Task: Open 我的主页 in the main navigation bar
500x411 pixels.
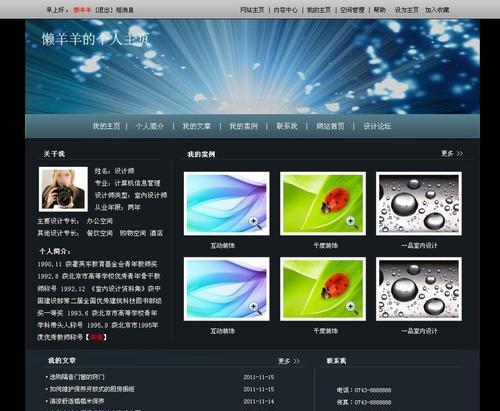Action: [106, 126]
